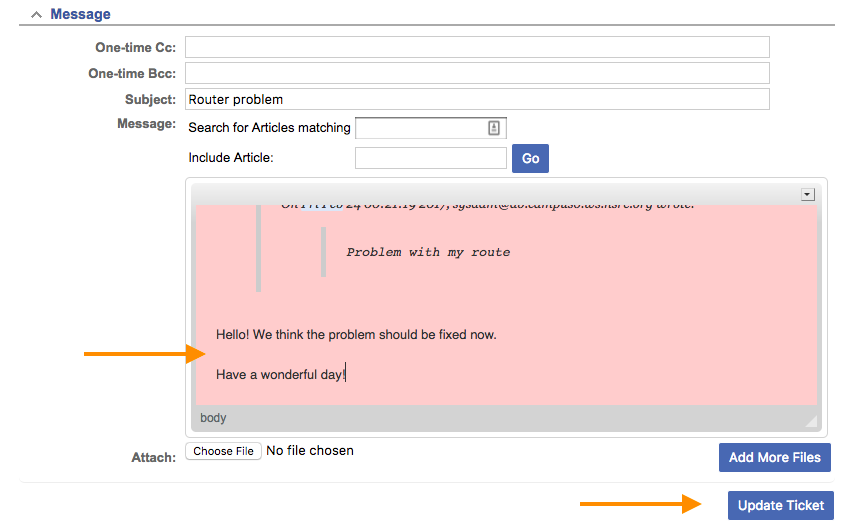The image size is (856, 529).
Task: Collapse the Message section chevron
Action: click(36, 15)
